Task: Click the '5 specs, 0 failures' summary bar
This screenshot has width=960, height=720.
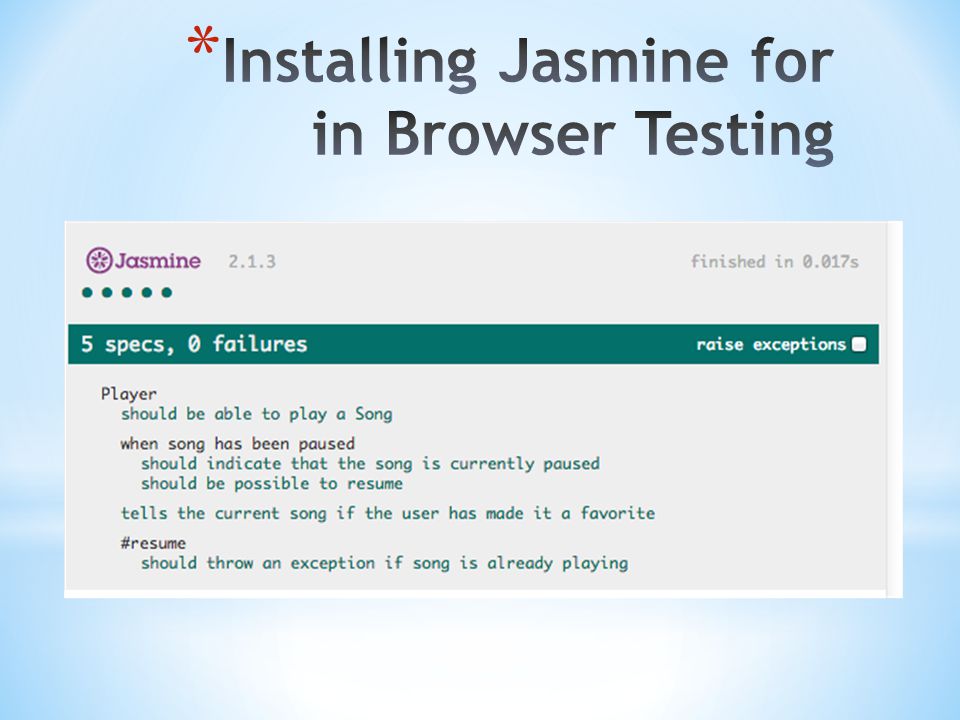Action: coord(473,344)
